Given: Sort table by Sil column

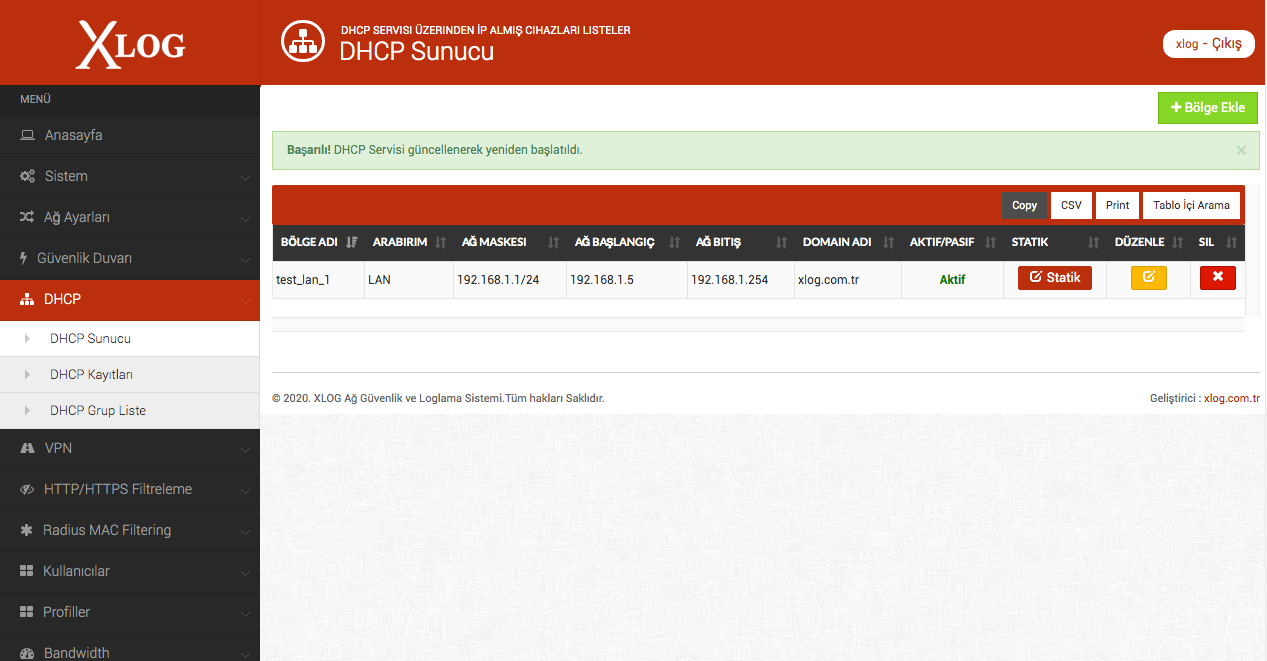Looking at the screenshot, I should 1217,242.
